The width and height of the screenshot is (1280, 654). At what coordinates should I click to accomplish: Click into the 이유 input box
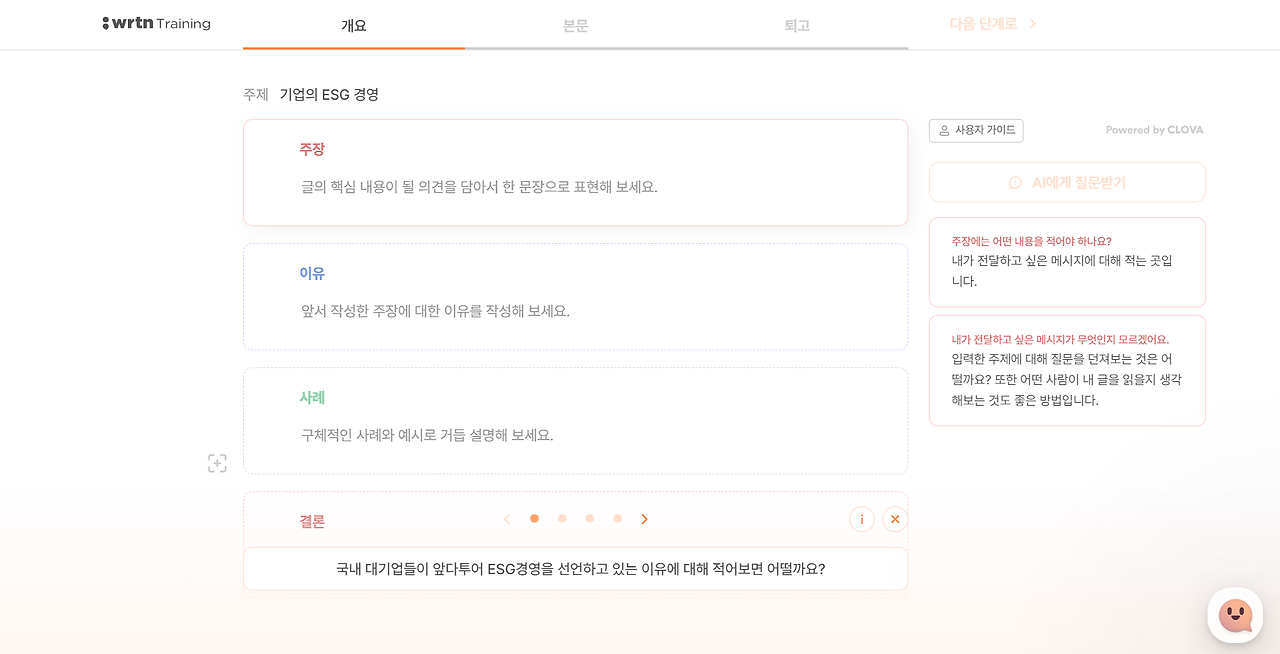pyautogui.click(x=575, y=297)
